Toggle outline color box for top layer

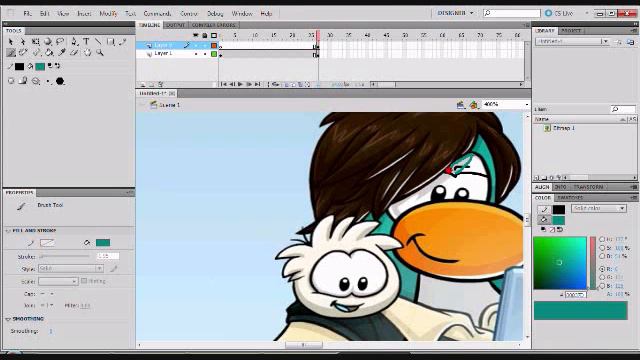point(214,45)
